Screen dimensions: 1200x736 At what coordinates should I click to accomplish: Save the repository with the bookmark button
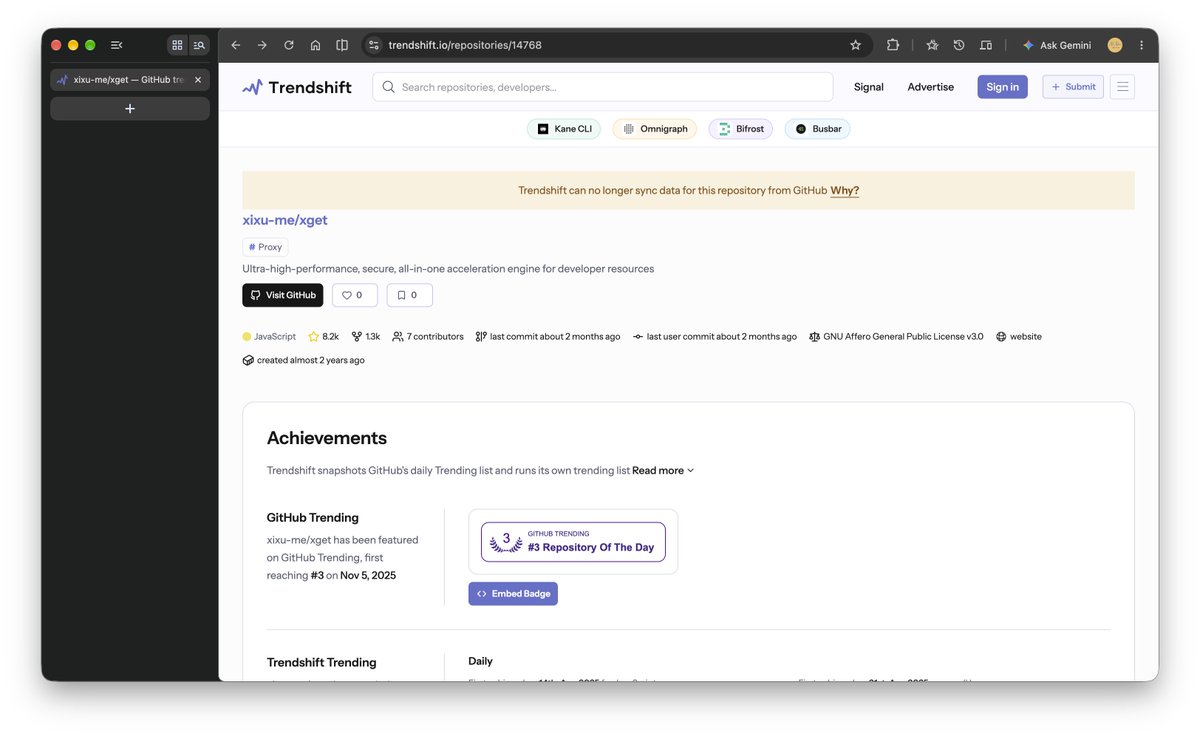tap(410, 295)
